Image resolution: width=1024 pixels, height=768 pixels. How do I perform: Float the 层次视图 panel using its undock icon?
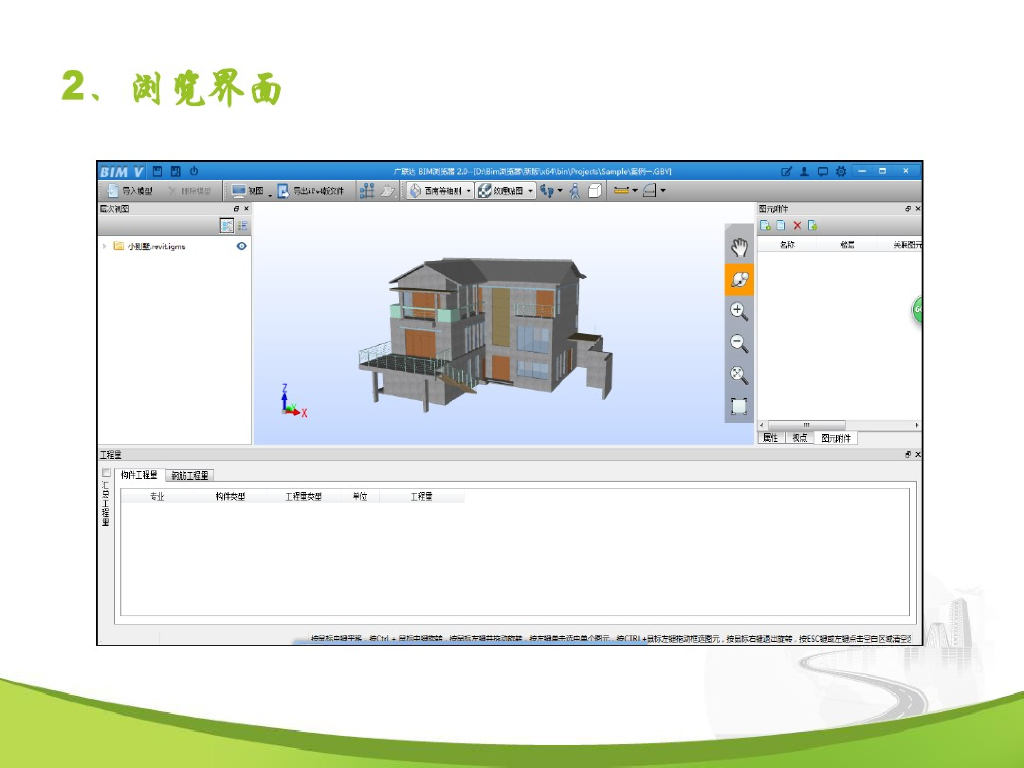click(x=236, y=209)
